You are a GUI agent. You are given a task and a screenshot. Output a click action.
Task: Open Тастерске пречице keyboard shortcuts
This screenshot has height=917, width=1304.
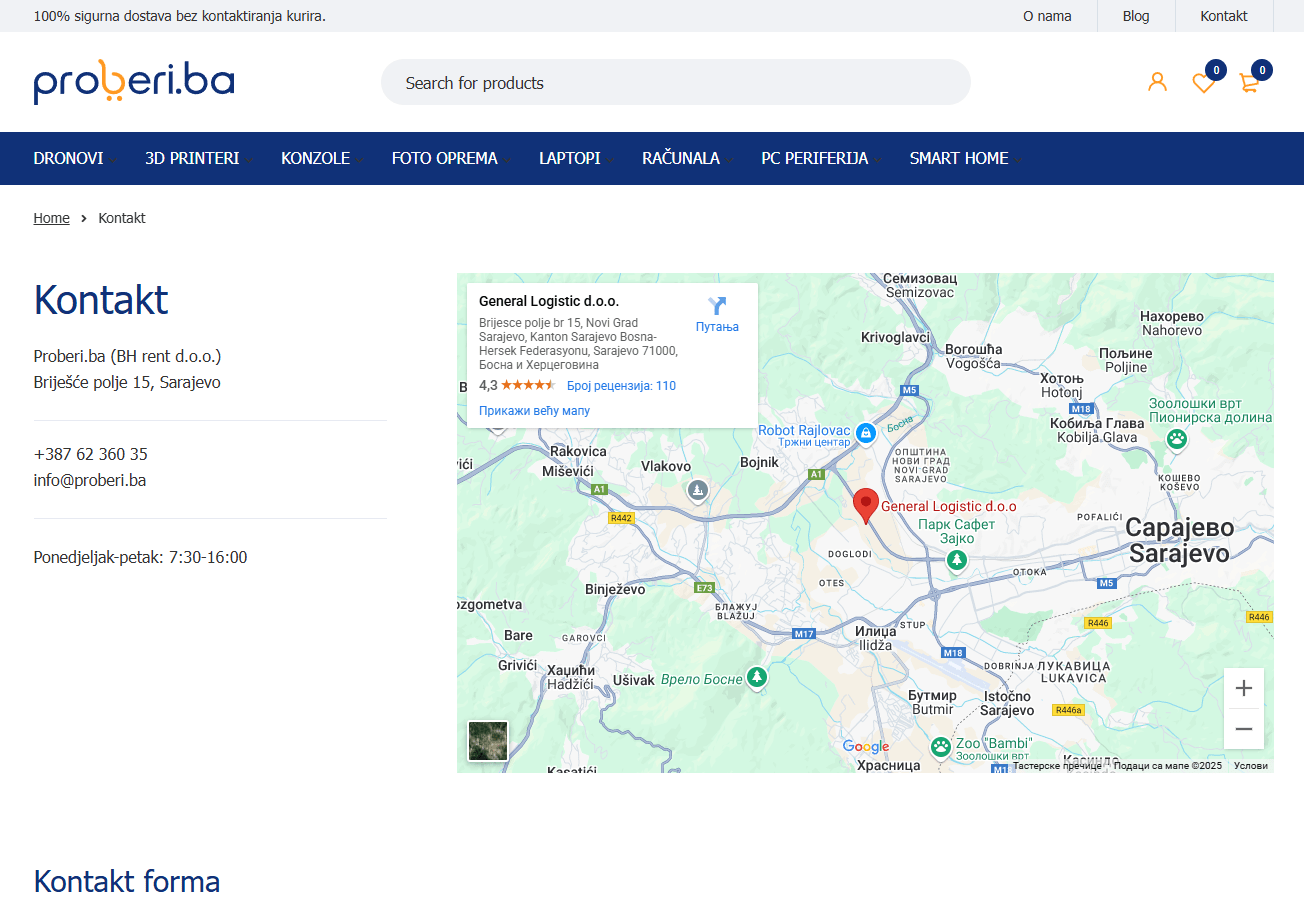pyautogui.click(x=1057, y=766)
